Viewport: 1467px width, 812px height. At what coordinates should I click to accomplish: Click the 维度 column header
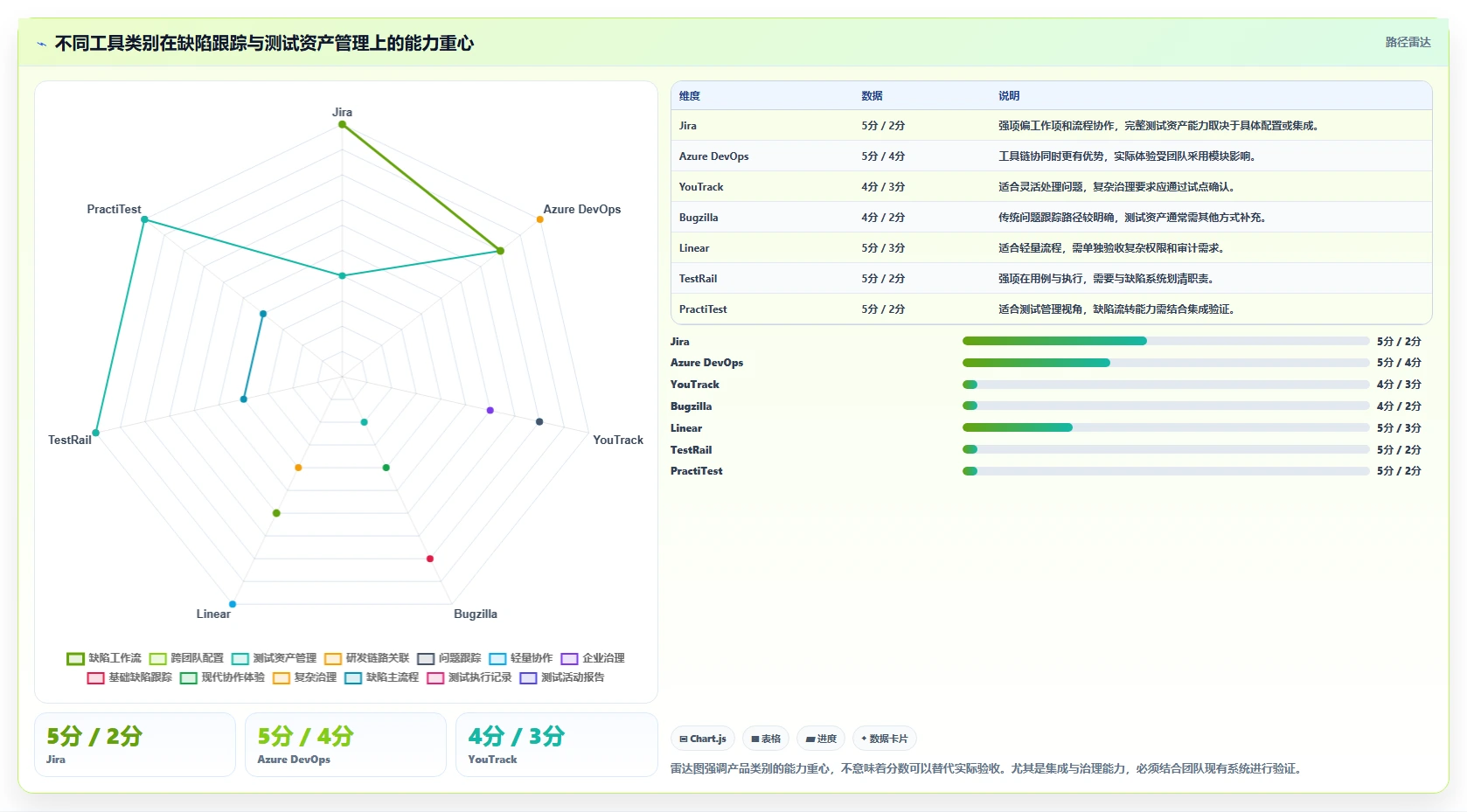[690, 96]
